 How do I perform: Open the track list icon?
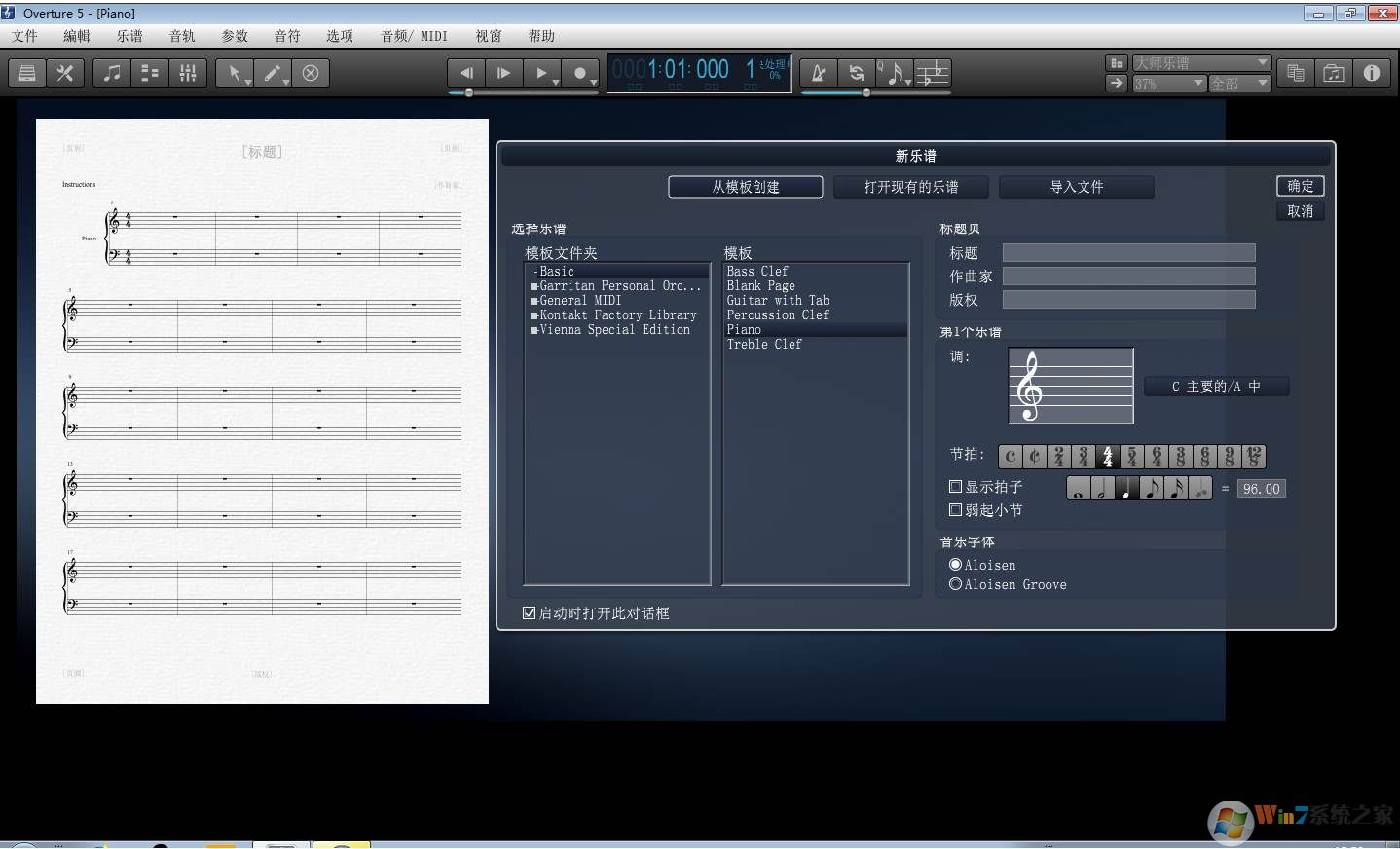150,73
